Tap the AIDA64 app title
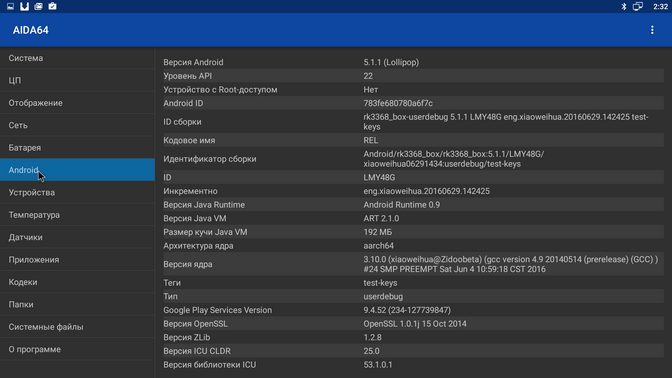The image size is (672, 378). coord(30,30)
